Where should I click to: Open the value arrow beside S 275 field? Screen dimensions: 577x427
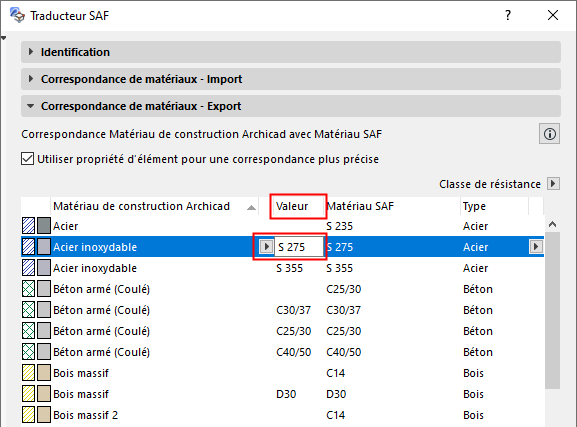point(266,246)
